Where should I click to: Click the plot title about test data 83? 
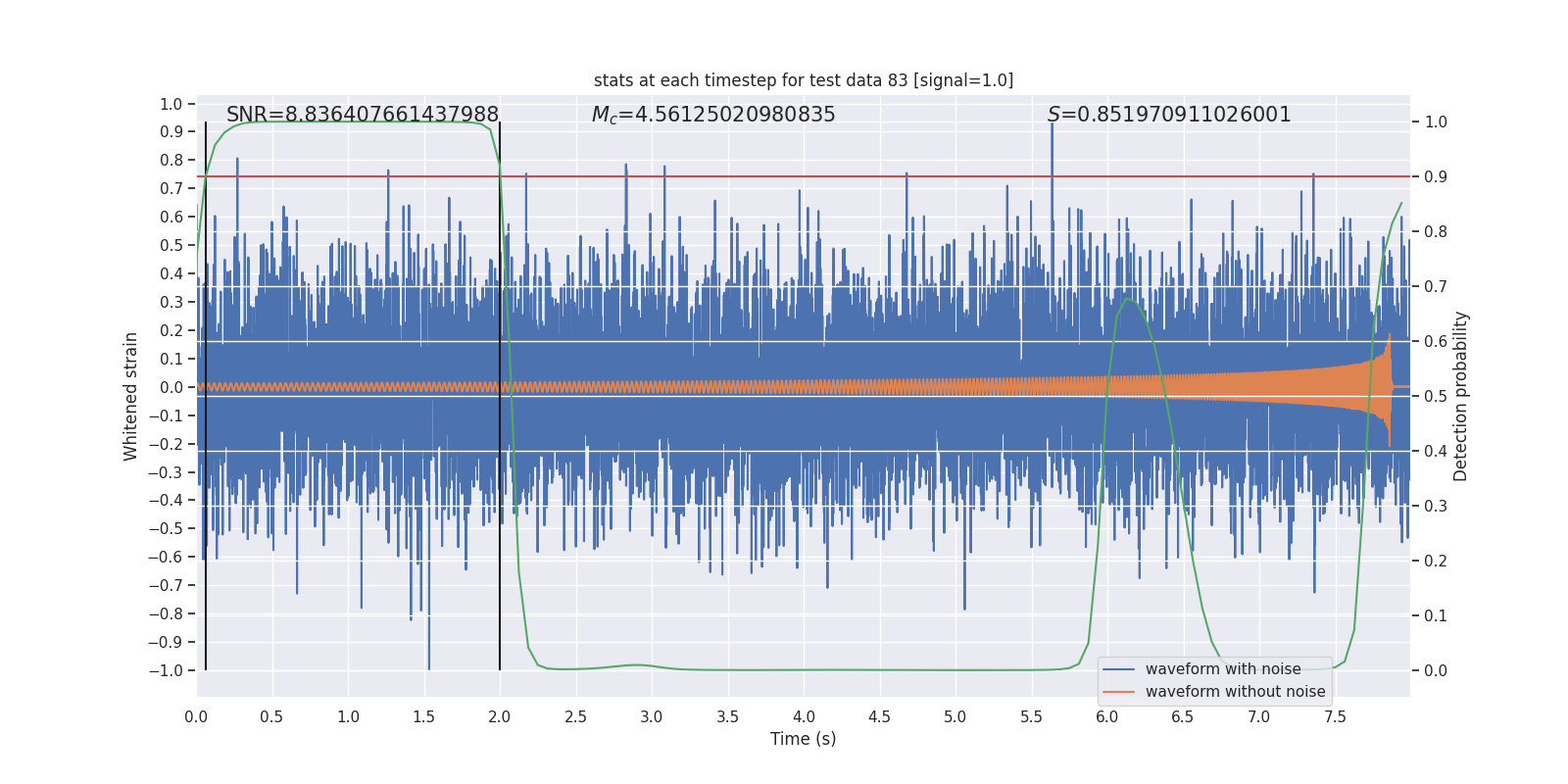click(x=804, y=80)
